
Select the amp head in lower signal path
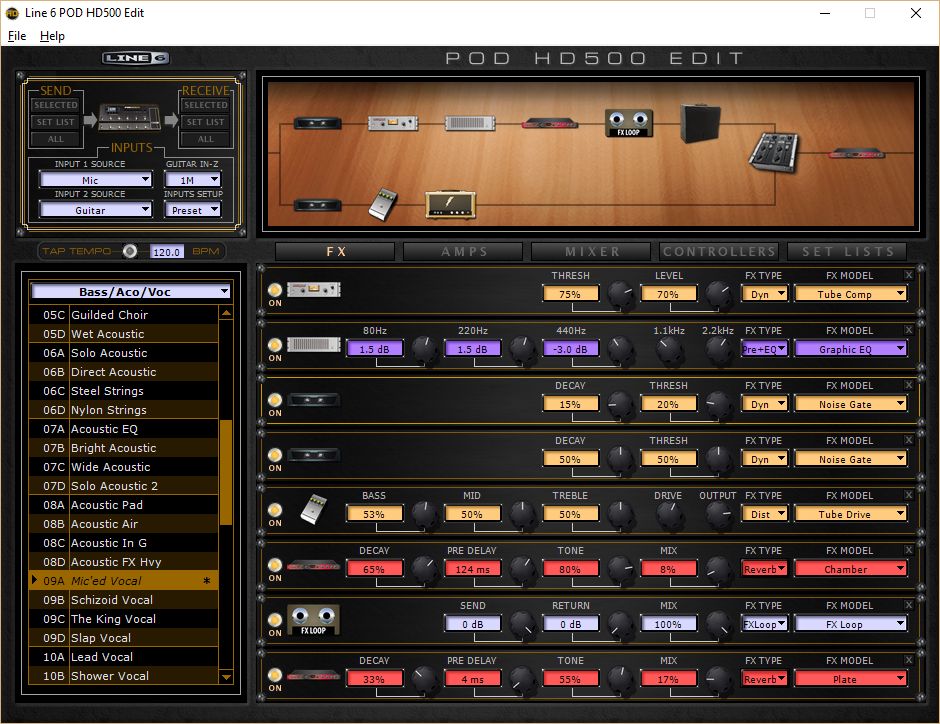[450, 204]
